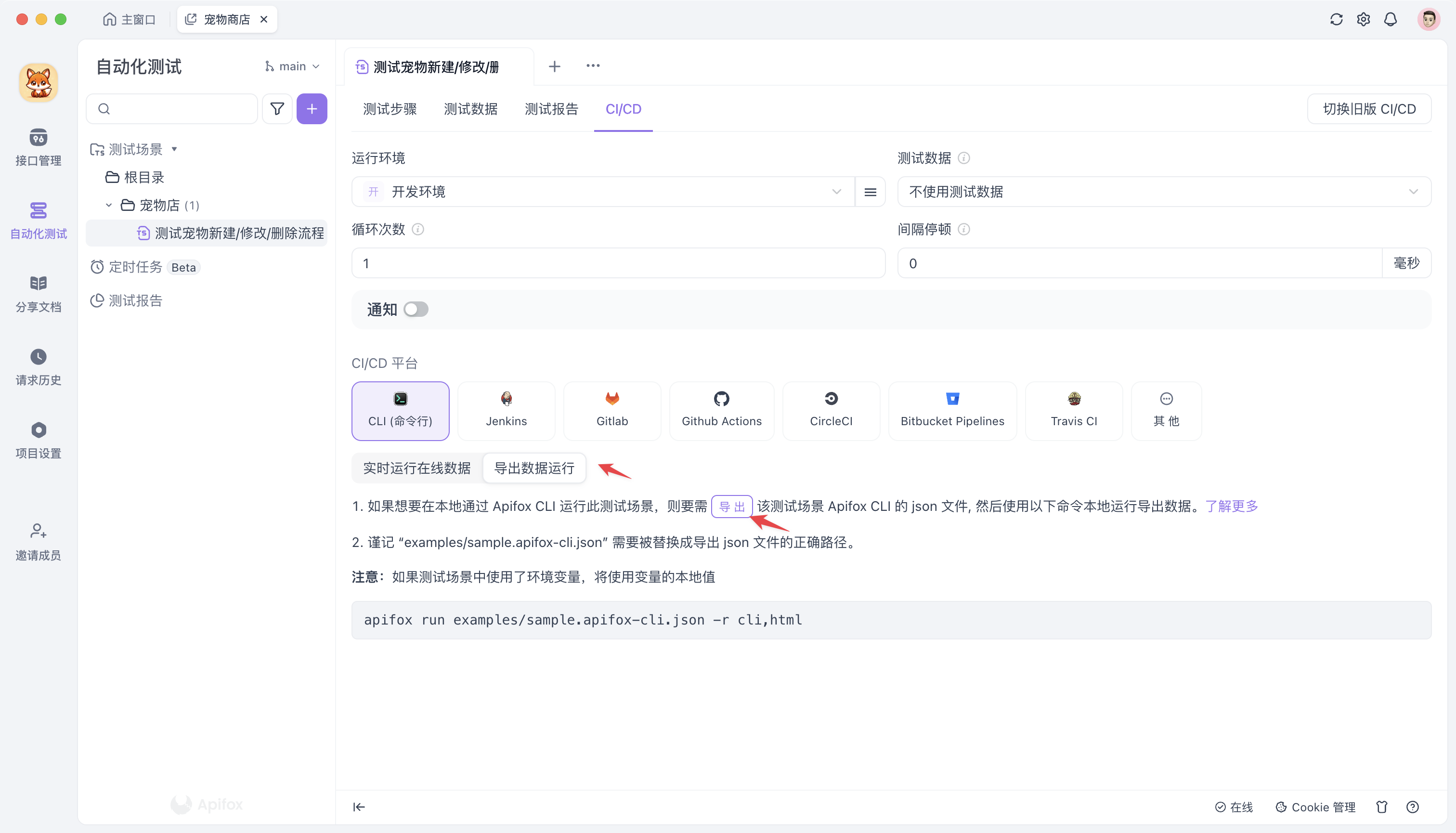Open 邀请成员 in the sidebar
Screen dimensions: 1456x833
[x=38, y=541]
